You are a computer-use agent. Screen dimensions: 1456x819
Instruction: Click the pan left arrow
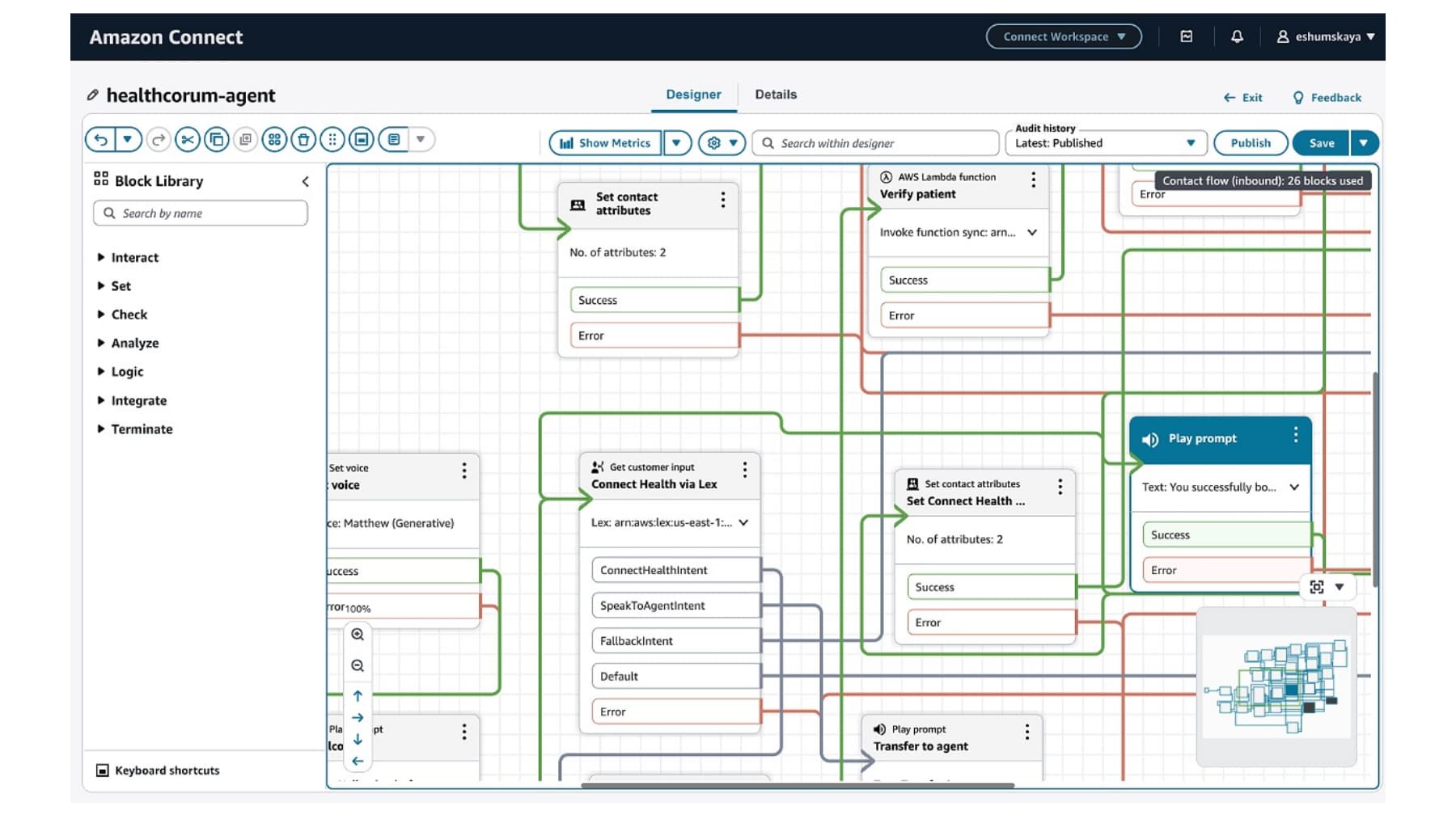(x=358, y=762)
